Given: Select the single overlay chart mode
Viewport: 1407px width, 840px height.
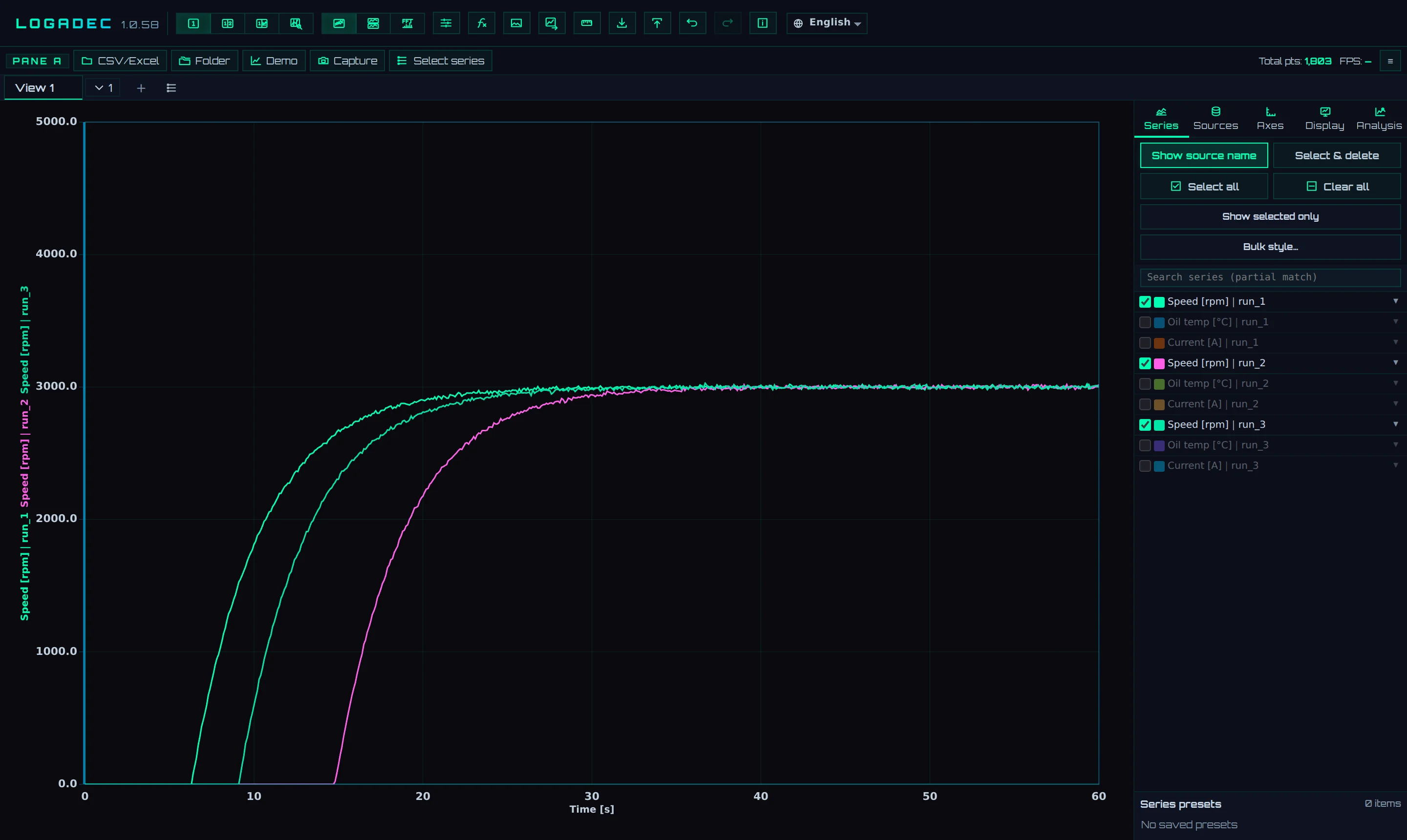Looking at the screenshot, I should (339, 23).
